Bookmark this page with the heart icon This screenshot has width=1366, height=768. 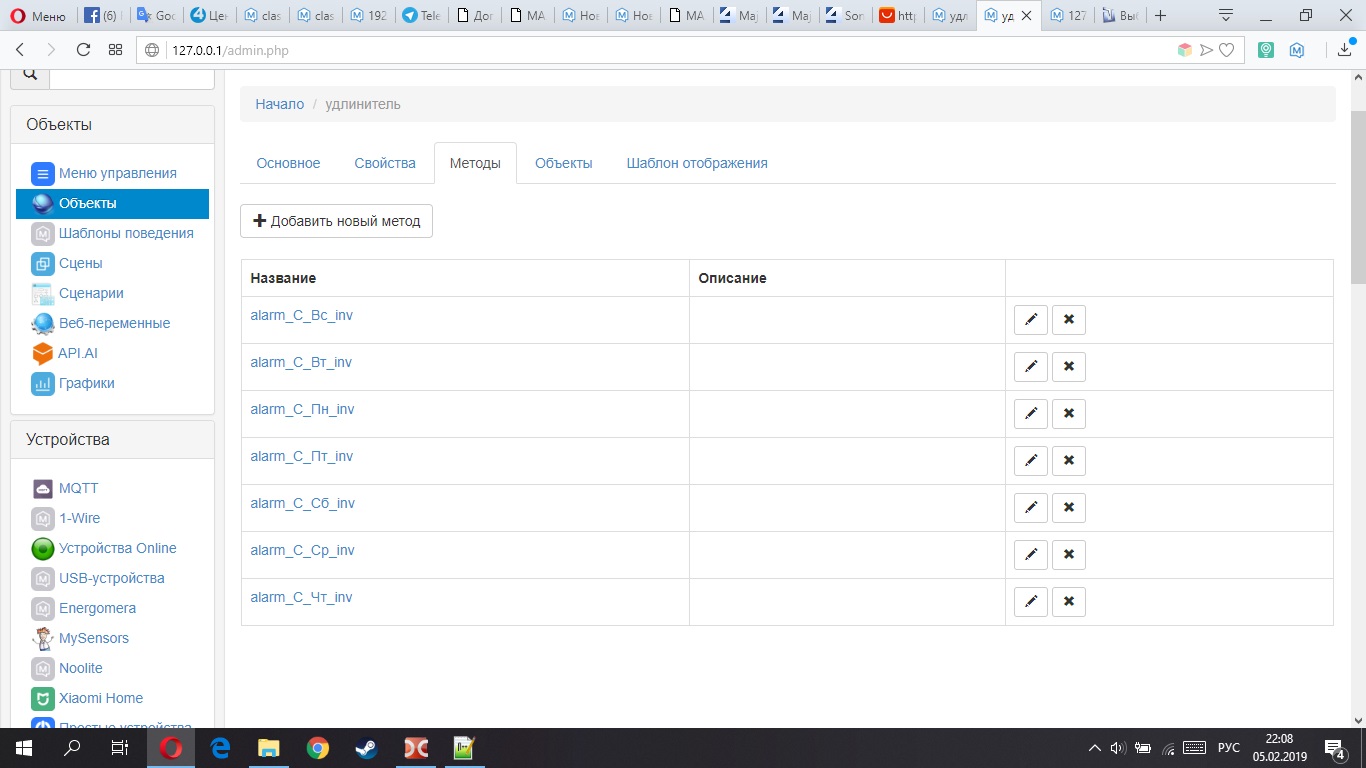pos(1226,50)
